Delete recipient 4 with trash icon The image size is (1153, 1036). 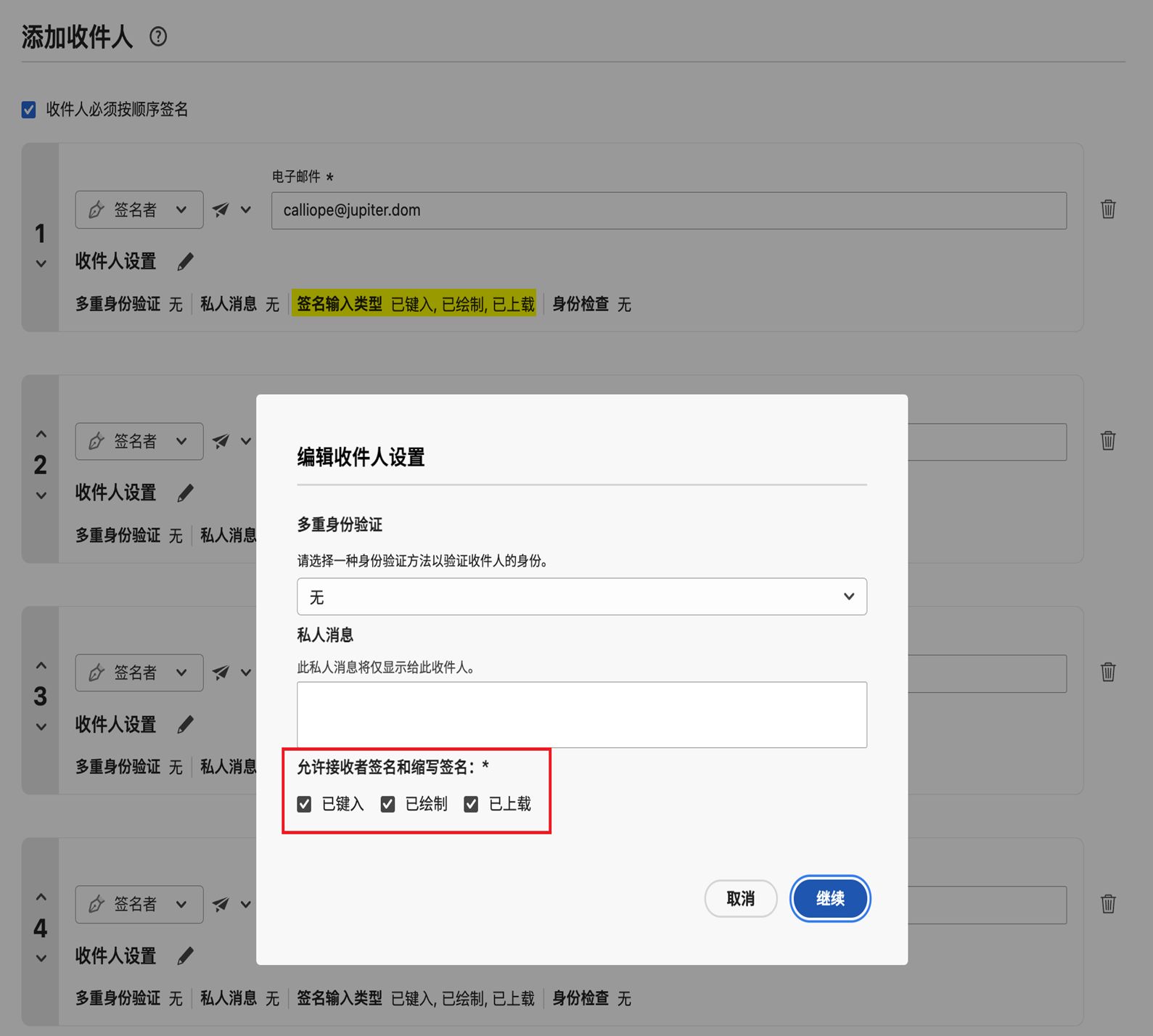pyautogui.click(x=1108, y=903)
